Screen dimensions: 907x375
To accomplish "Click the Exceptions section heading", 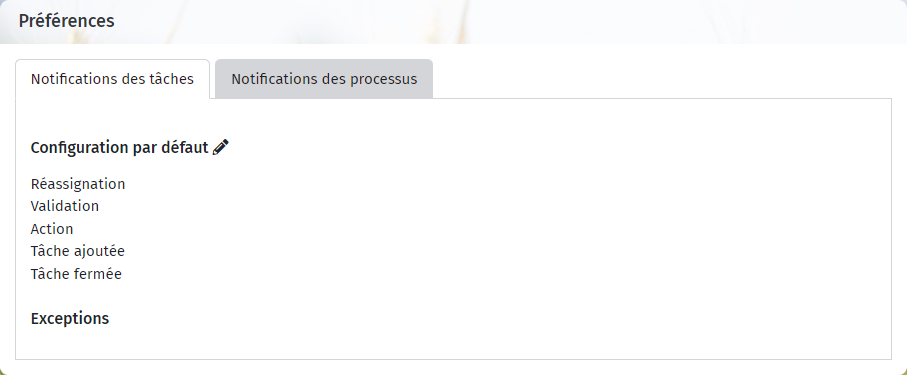I will click(69, 318).
